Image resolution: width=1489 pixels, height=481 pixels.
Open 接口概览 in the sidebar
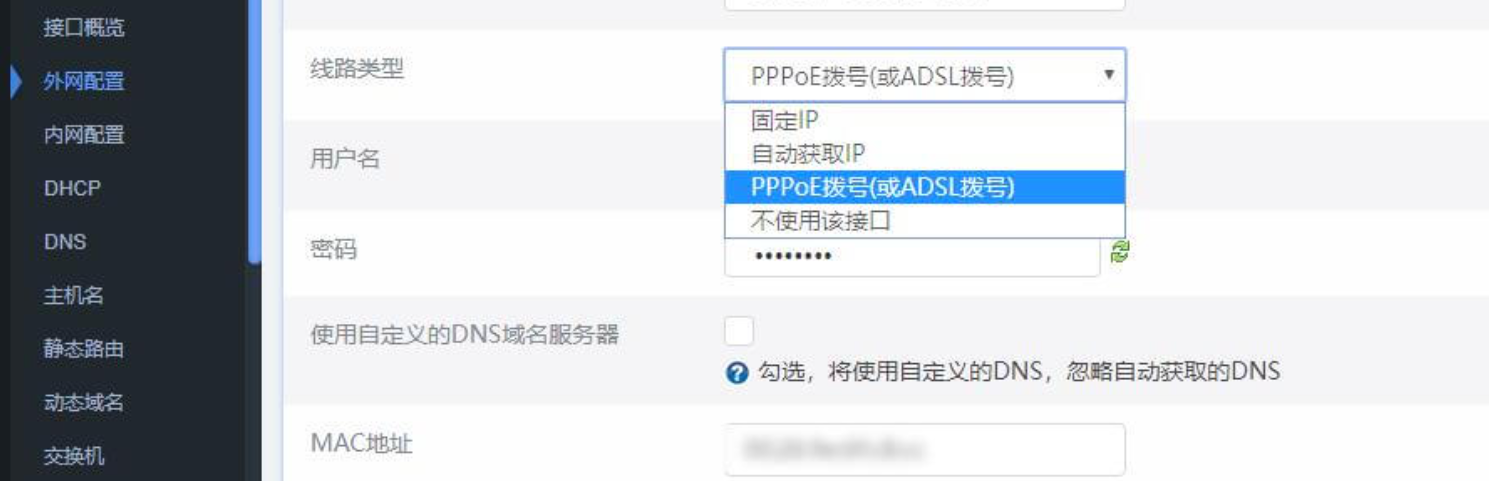click(x=84, y=28)
